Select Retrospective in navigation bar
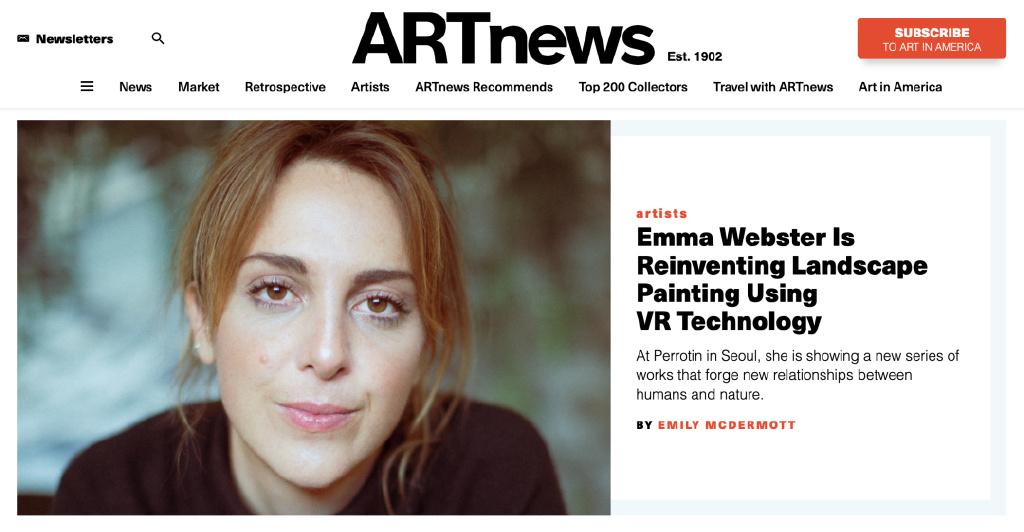1024x532 pixels. pos(285,87)
